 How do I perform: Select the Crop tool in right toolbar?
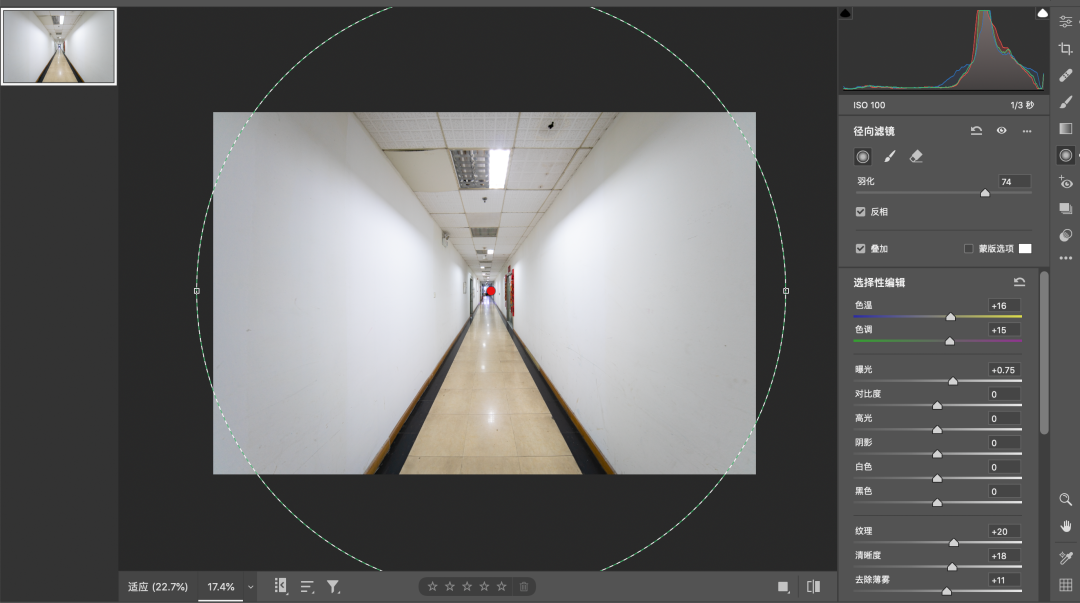click(1066, 49)
